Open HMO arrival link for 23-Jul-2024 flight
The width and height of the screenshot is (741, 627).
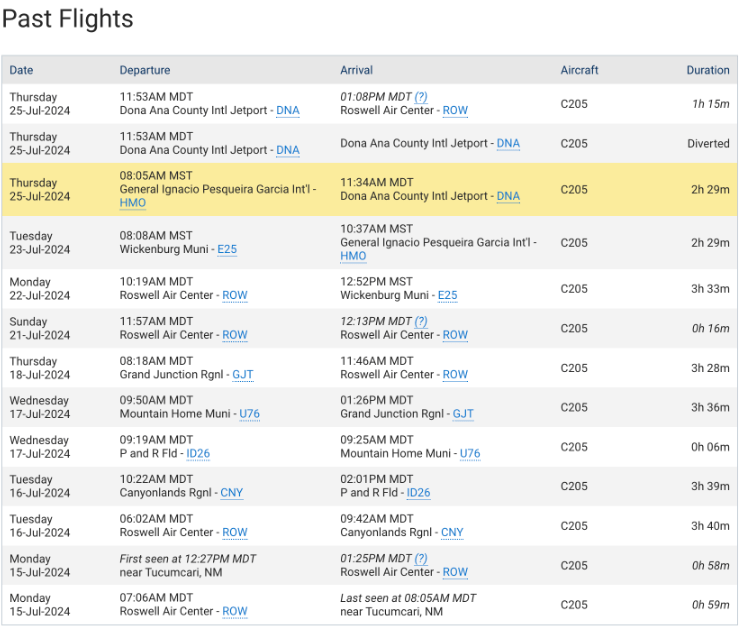click(x=353, y=256)
